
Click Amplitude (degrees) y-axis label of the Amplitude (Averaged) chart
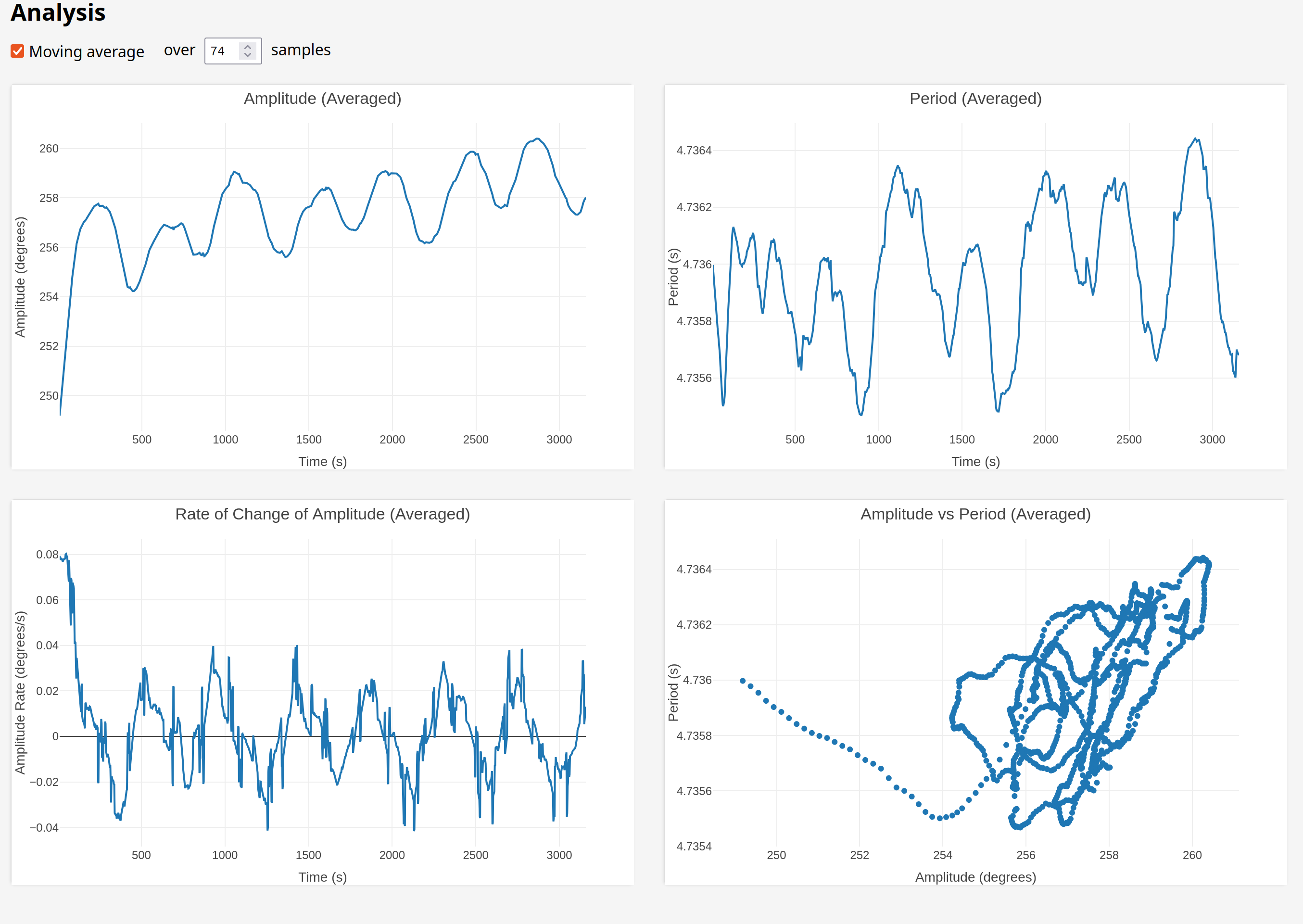click(21, 277)
